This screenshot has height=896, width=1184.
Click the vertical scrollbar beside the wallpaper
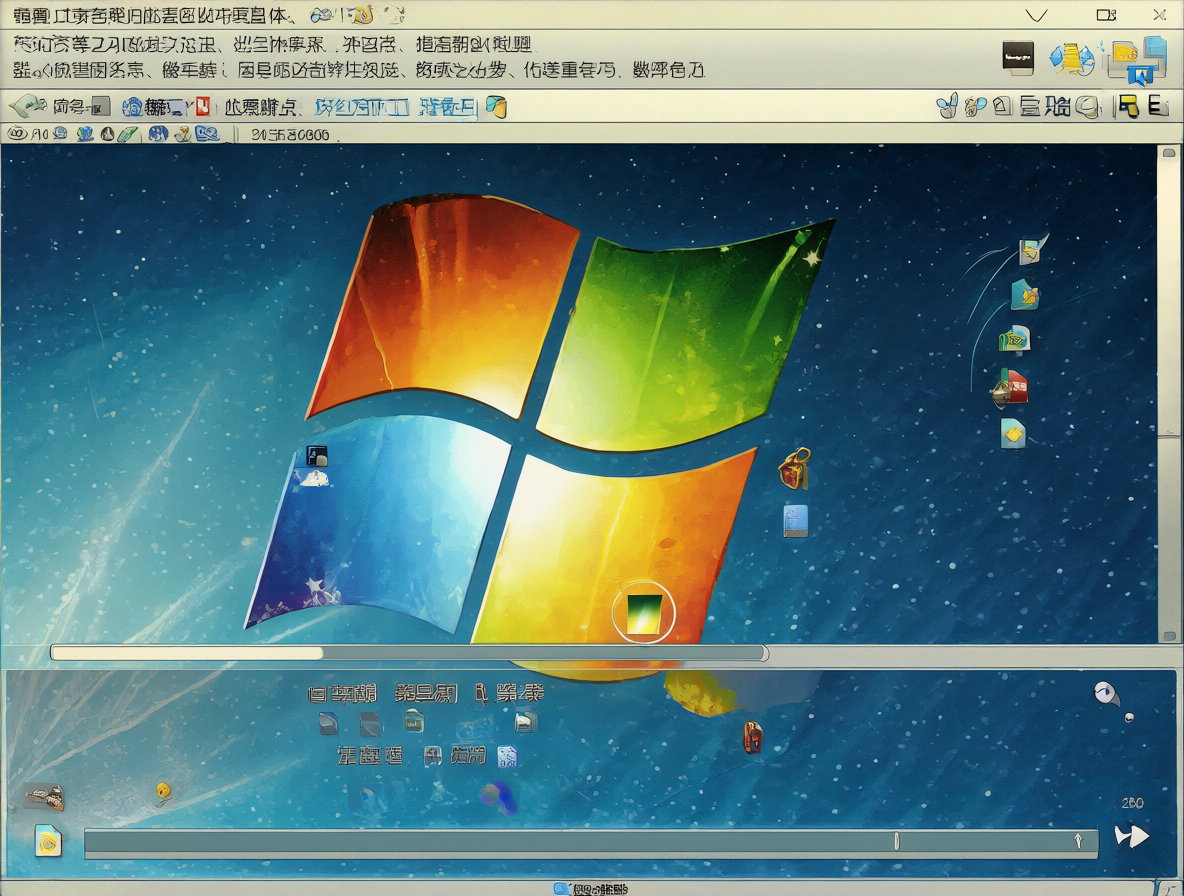pos(1169,393)
